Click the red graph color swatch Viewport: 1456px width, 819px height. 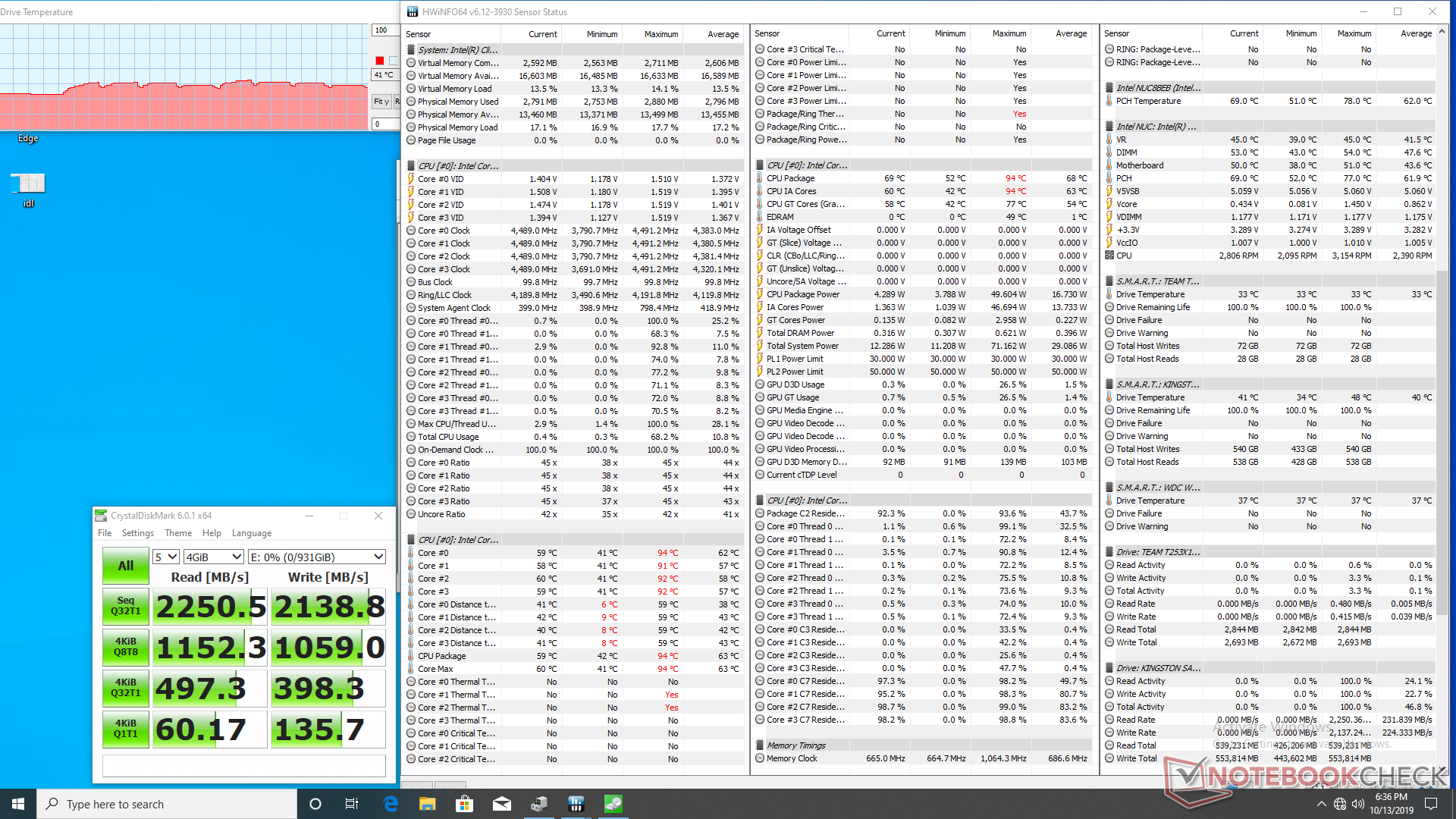379,61
